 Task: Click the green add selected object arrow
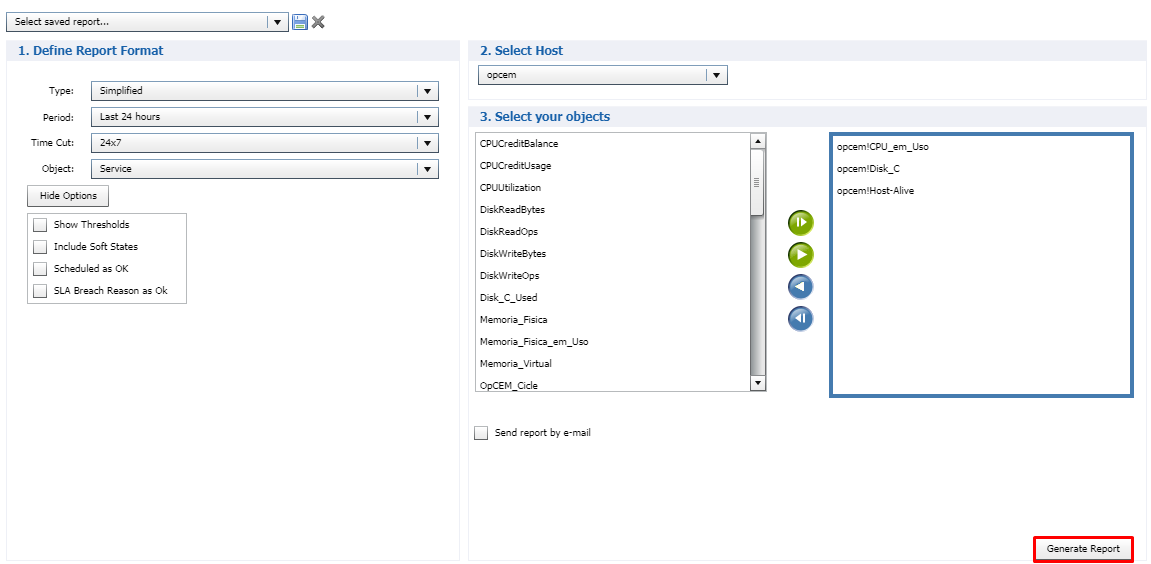[x=800, y=254]
